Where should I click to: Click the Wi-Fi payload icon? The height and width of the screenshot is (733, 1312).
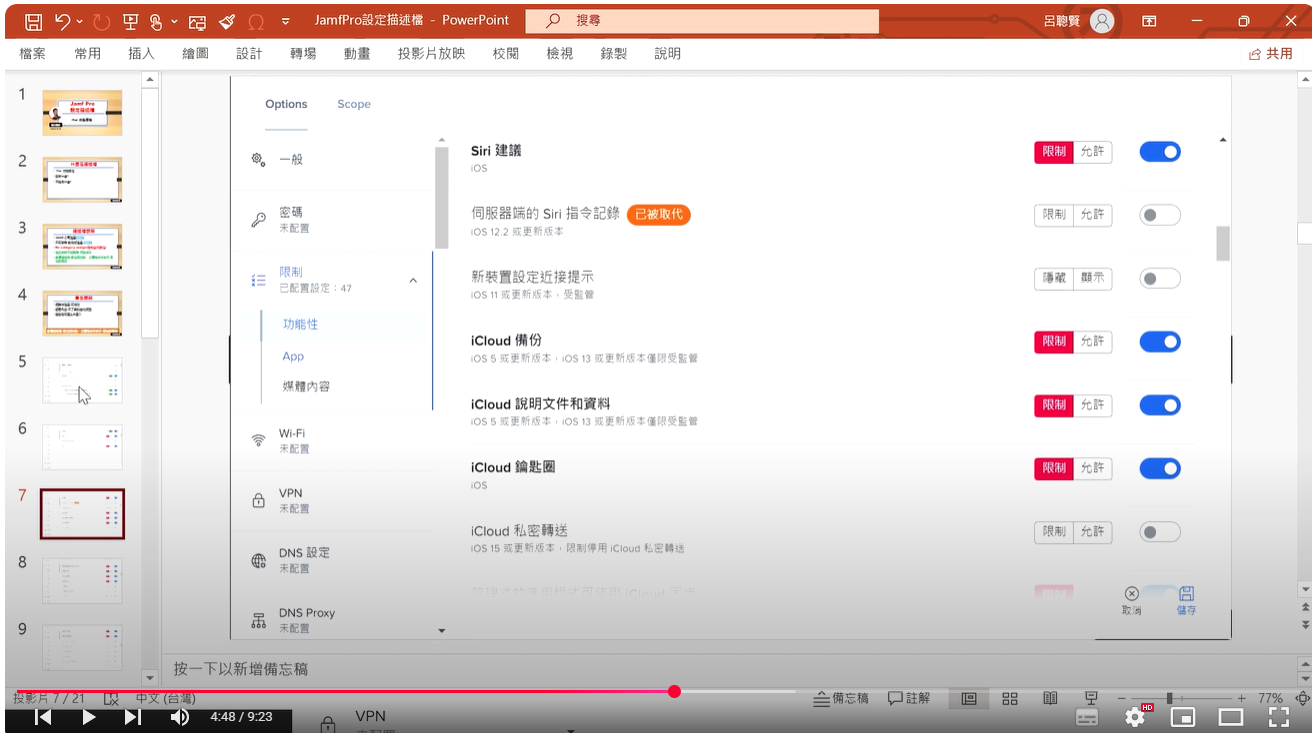pyautogui.click(x=258, y=440)
